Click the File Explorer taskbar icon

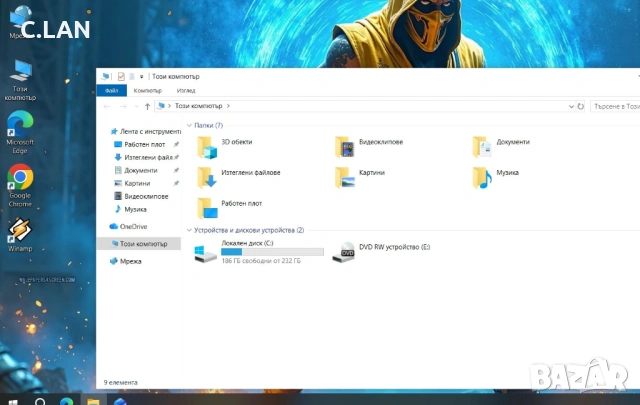click(93, 401)
